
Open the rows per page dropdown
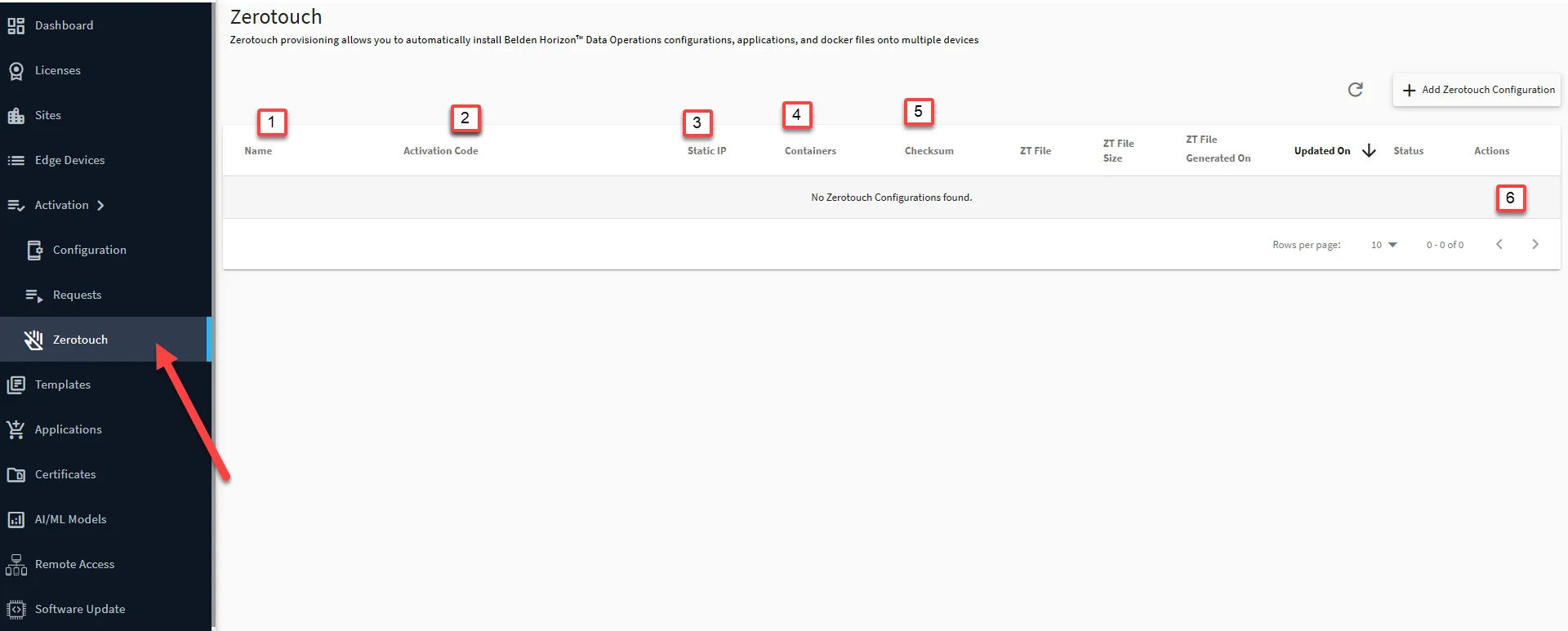(x=1384, y=245)
